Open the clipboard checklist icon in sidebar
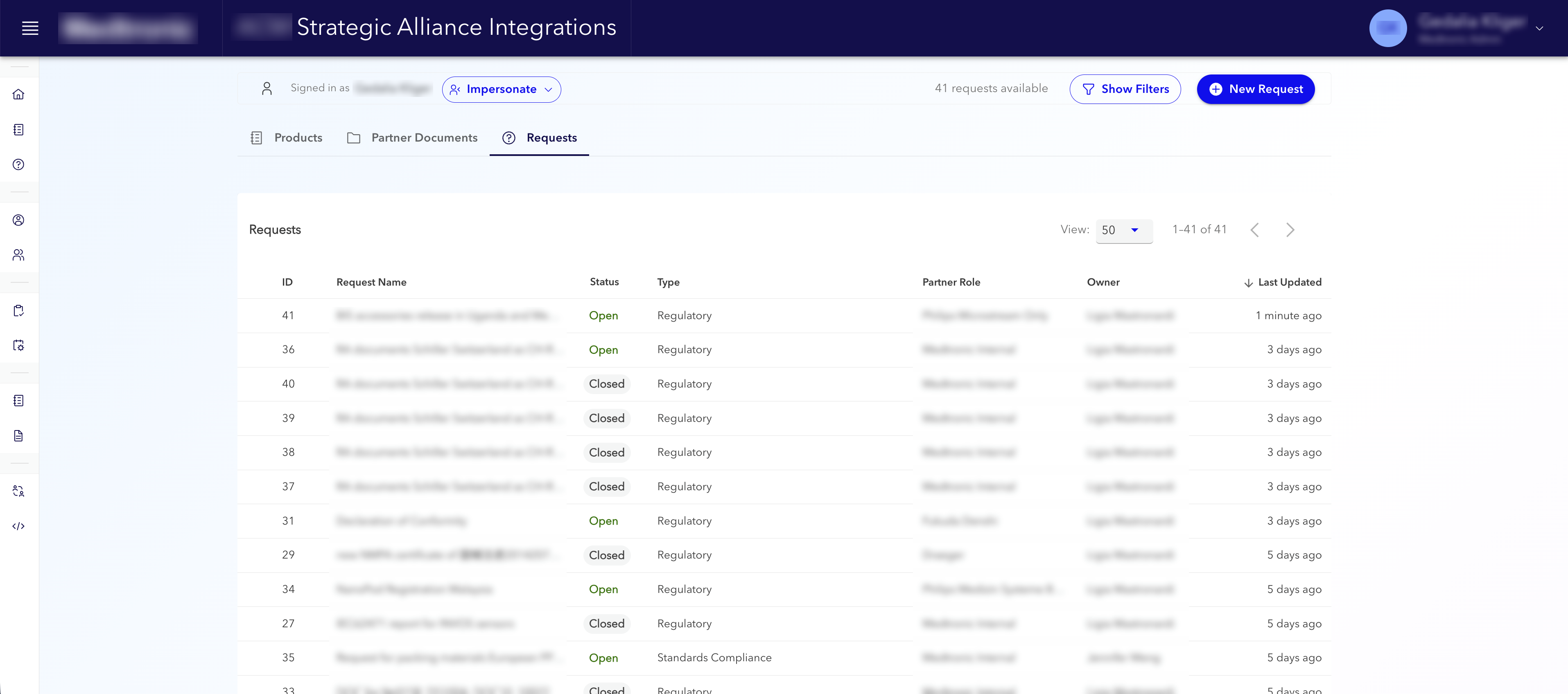This screenshot has width=1568, height=694. tap(19, 310)
